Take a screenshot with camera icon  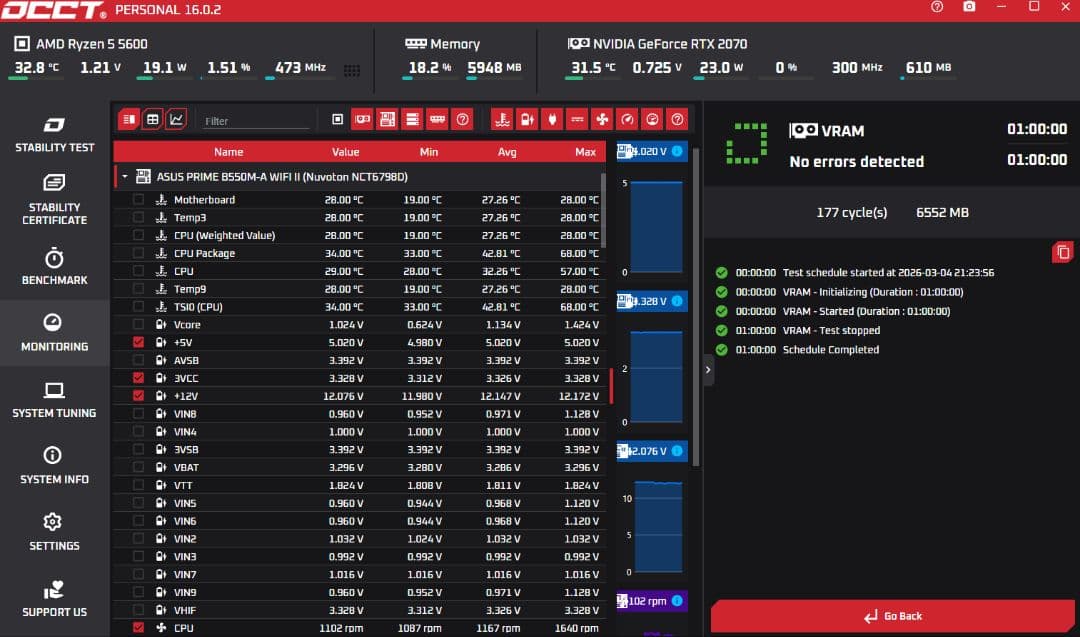pos(969,7)
